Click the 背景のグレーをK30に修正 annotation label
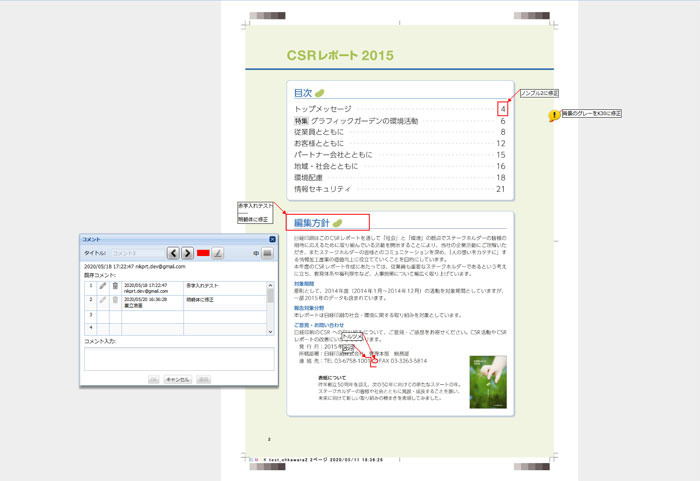This screenshot has height=481, width=700. pos(592,113)
